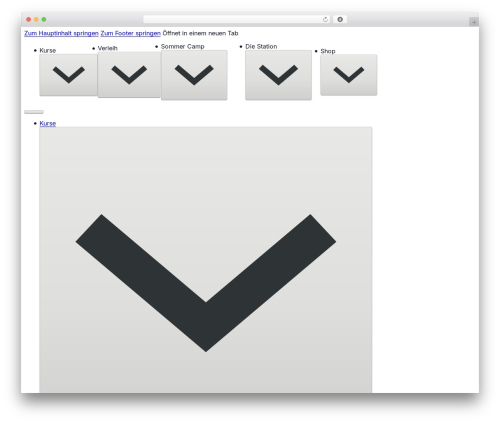The height and width of the screenshot is (423, 500).
Task: Select the Shop navigation label
Action: (328, 51)
